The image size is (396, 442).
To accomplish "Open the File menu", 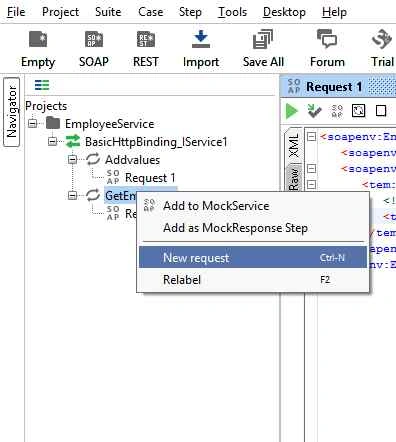I will (16, 12).
